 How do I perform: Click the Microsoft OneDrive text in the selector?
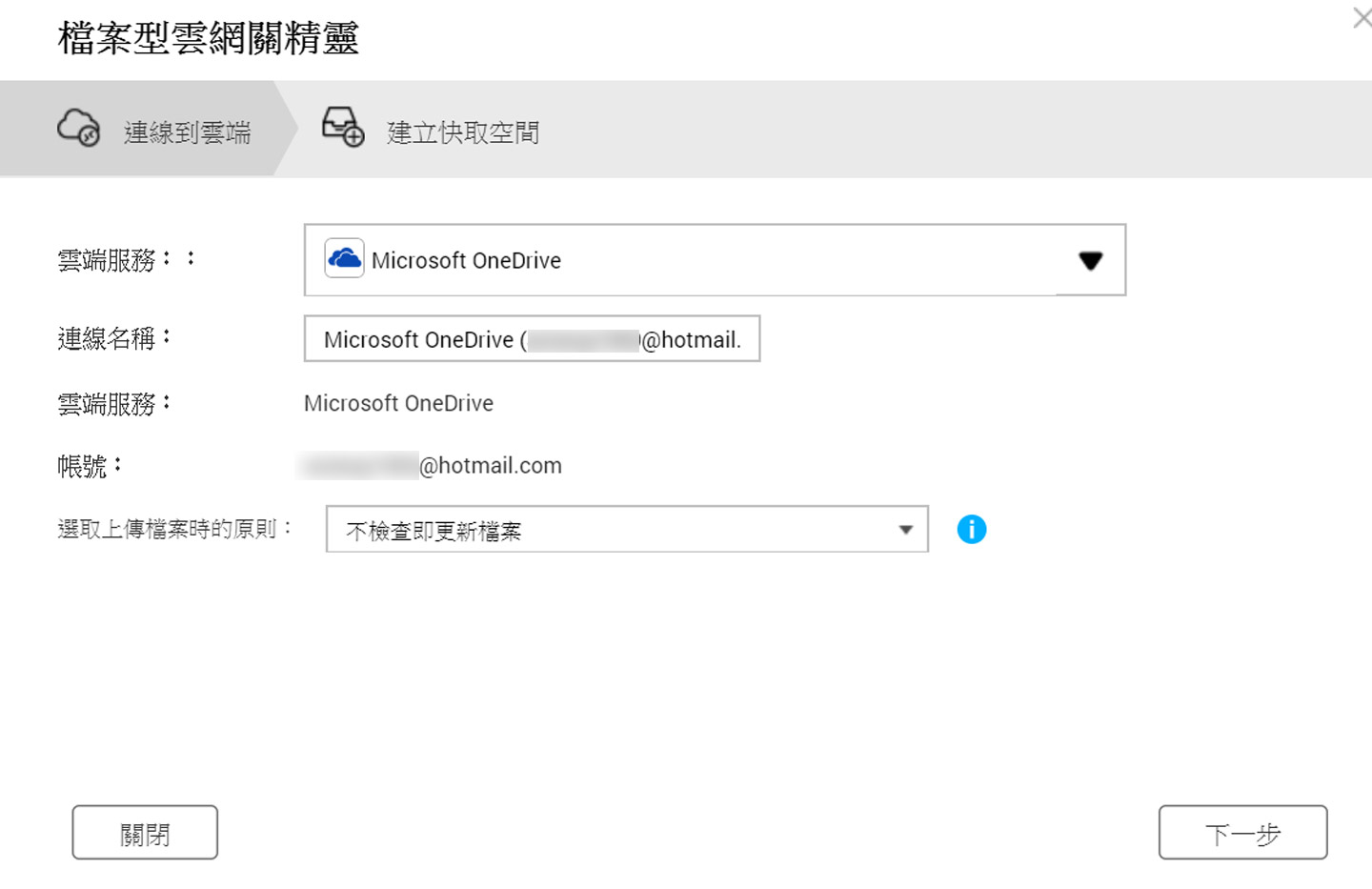(466, 260)
